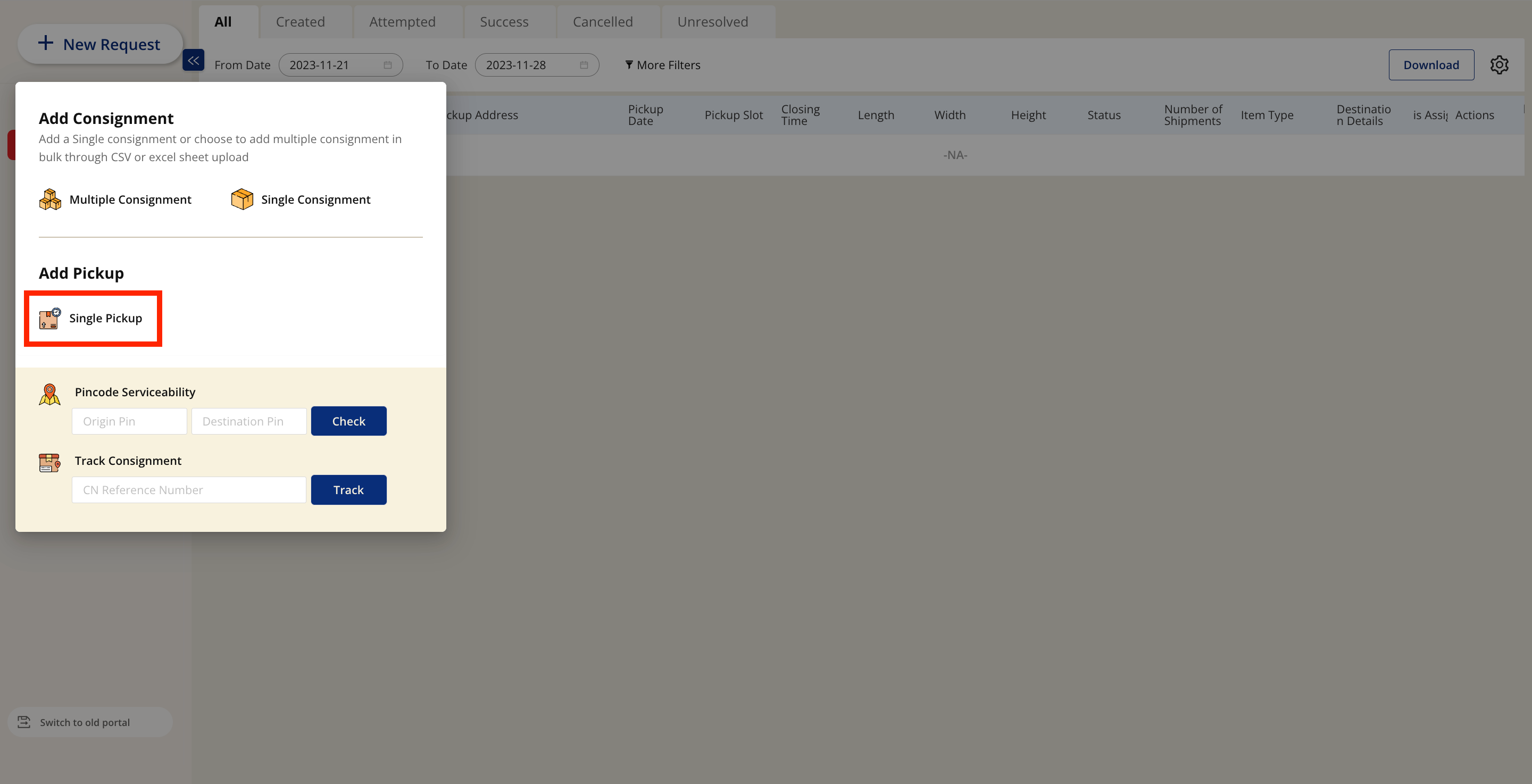Click the Track Consignment parcel icon

(x=50, y=462)
